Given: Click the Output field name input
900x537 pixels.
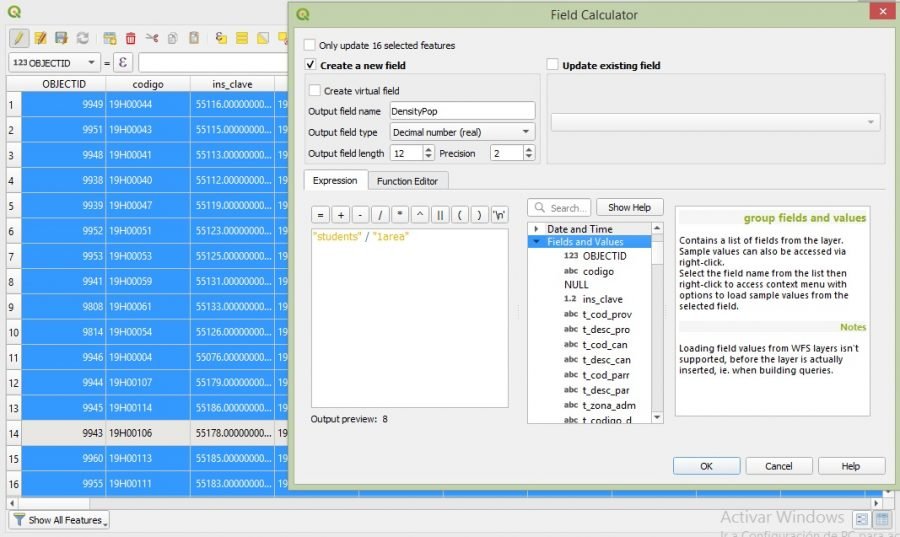Looking at the screenshot, I should 462,111.
